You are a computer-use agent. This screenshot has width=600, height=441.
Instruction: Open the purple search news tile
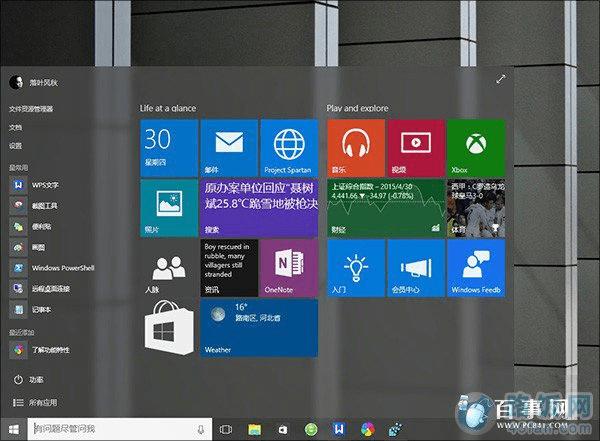pos(259,208)
